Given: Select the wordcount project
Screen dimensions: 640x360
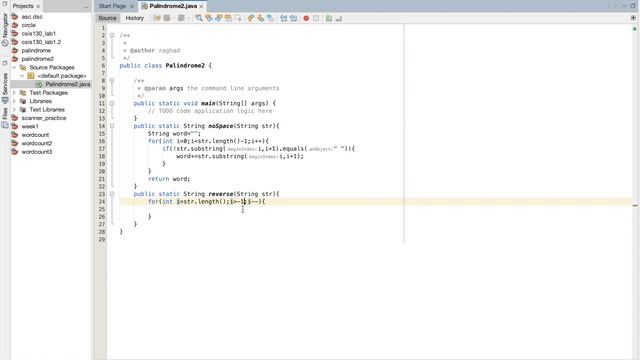Looking at the screenshot, I should coord(35,135).
